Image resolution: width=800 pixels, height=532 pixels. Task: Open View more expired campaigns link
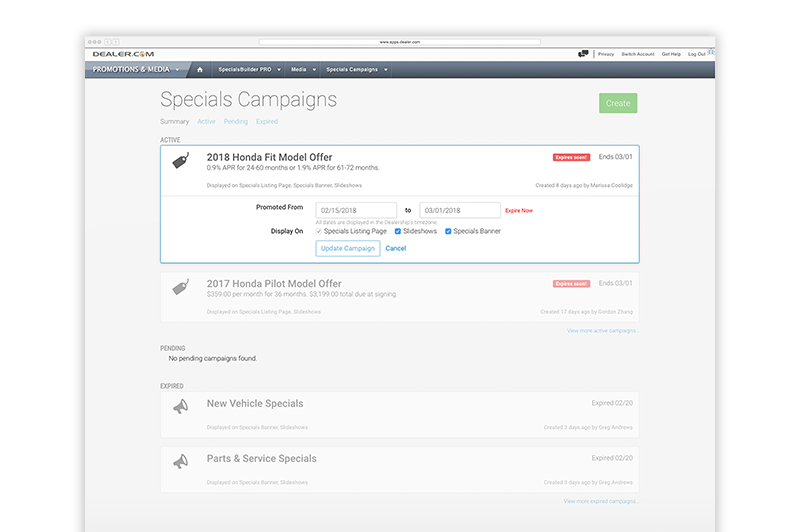point(601,501)
